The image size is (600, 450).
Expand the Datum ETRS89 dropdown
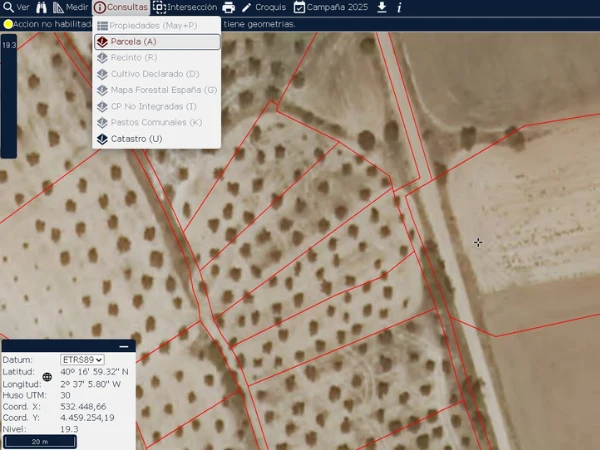[82, 359]
